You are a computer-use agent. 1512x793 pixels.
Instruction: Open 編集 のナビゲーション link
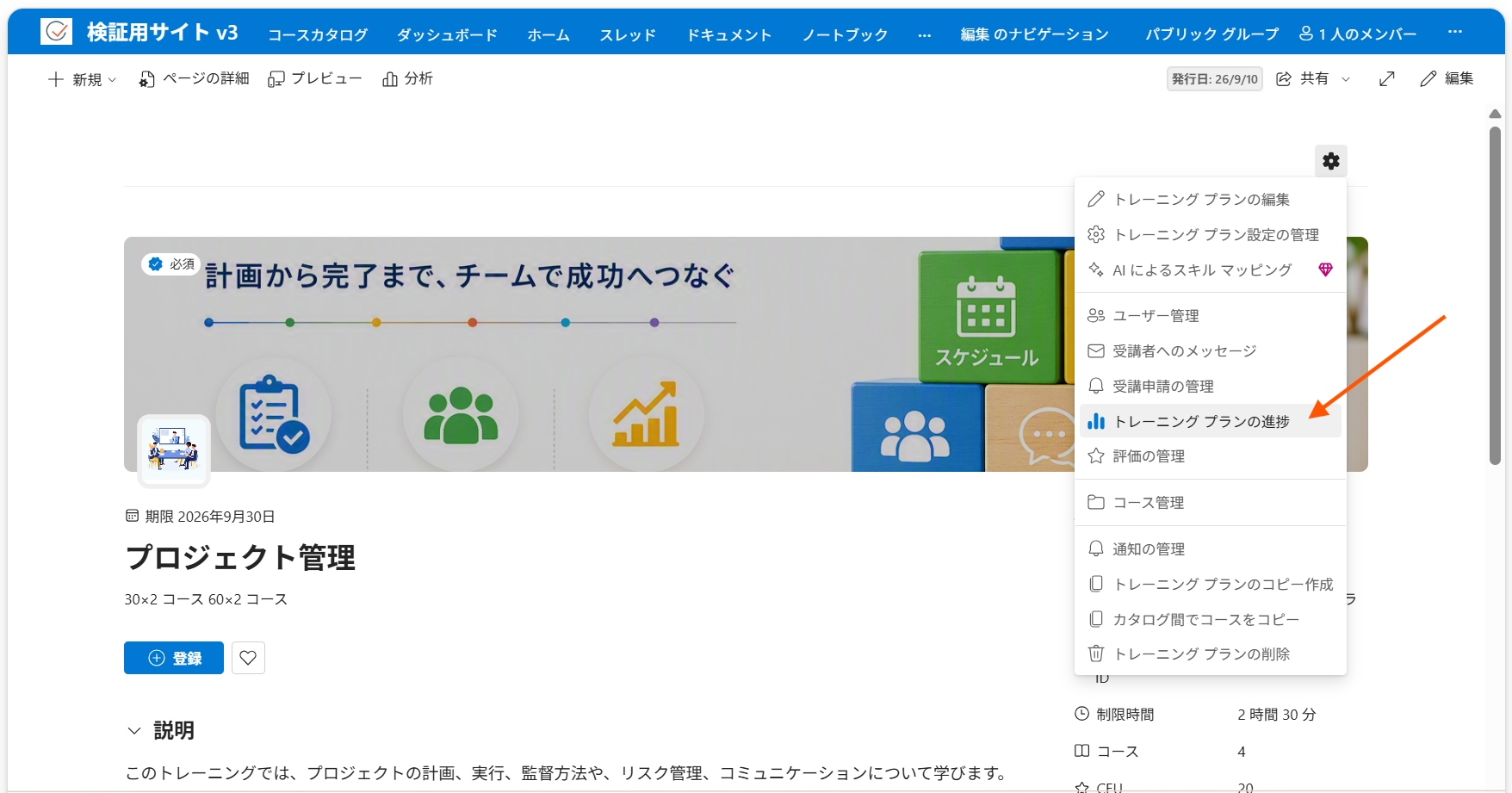[1035, 35]
